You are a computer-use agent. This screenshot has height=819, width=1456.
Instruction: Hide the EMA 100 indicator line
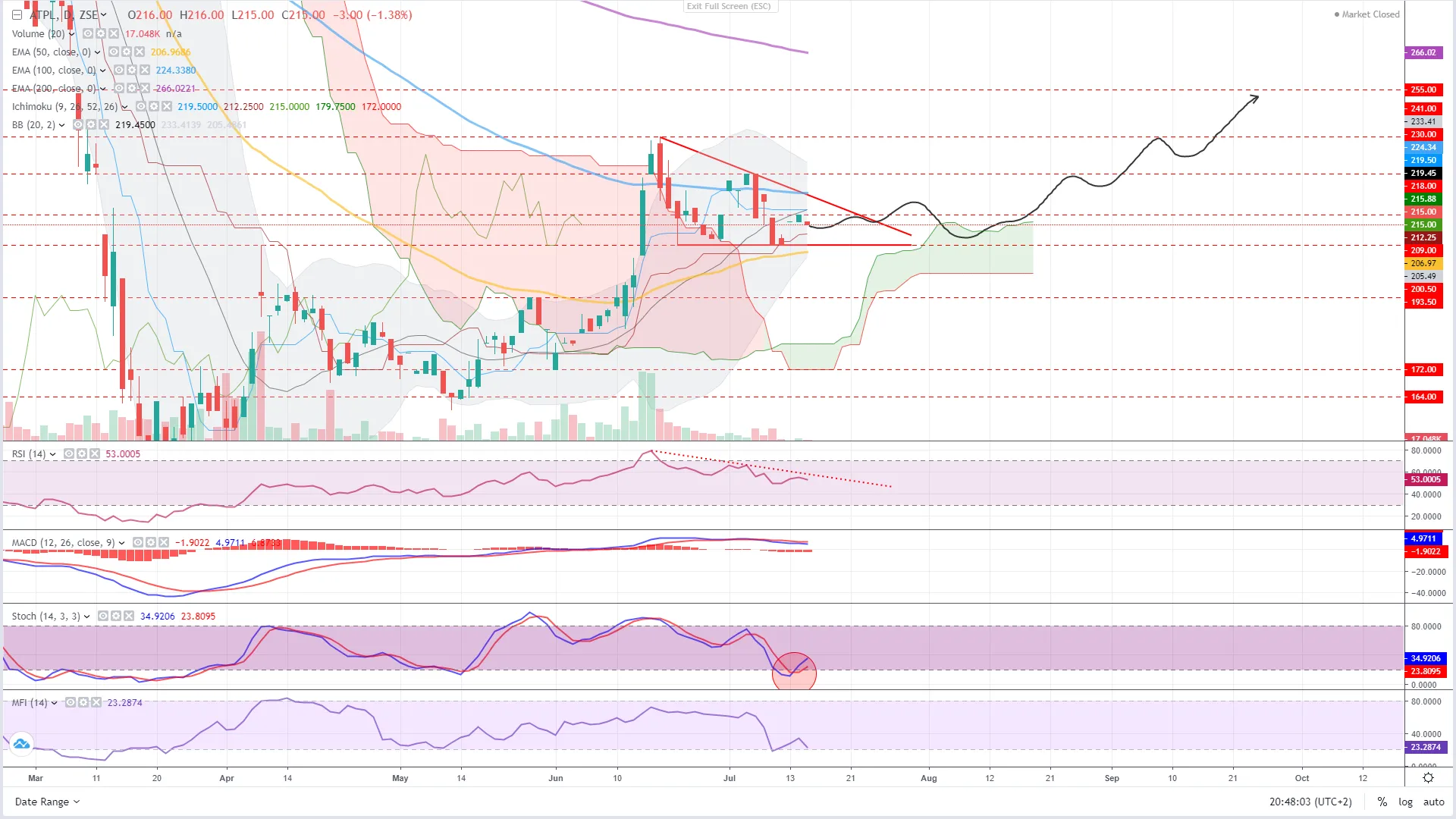pyautogui.click(x=119, y=71)
